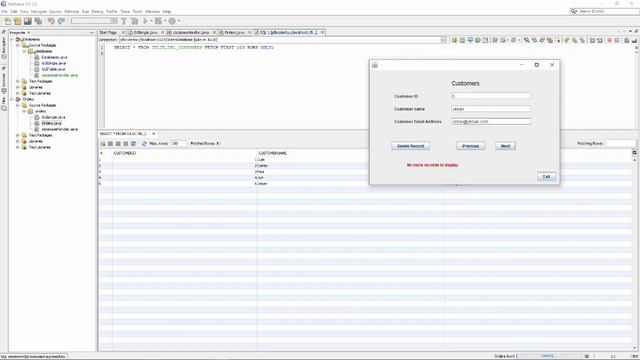Click Delete Record button in Customers dialog
Viewport: 640px width, 360px height.
pos(411,146)
